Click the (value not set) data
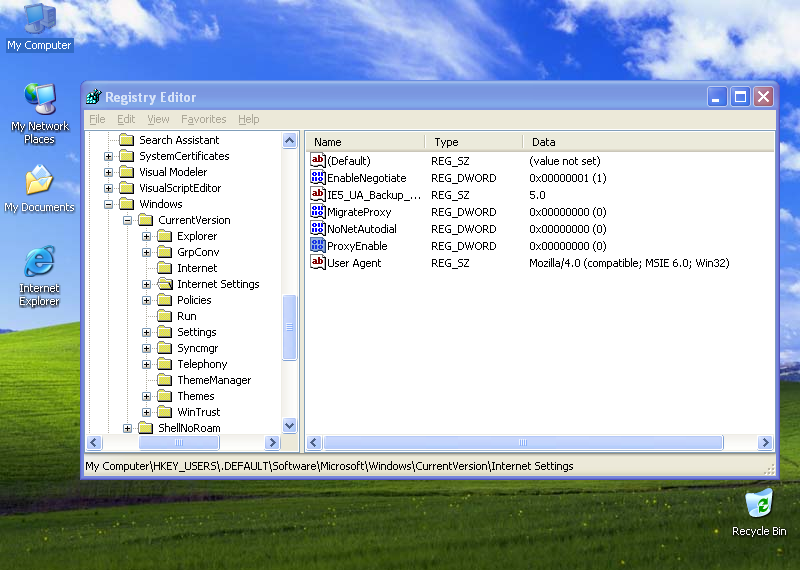Viewport: 800px width, 570px height. pyautogui.click(x=565, y=161)
